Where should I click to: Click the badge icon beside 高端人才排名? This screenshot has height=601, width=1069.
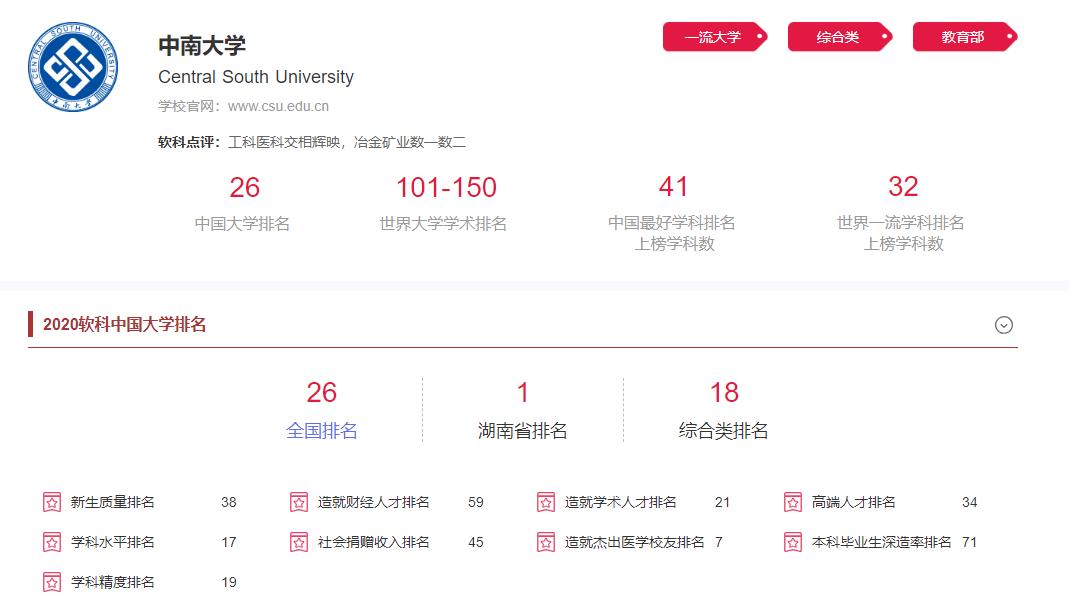793,502
